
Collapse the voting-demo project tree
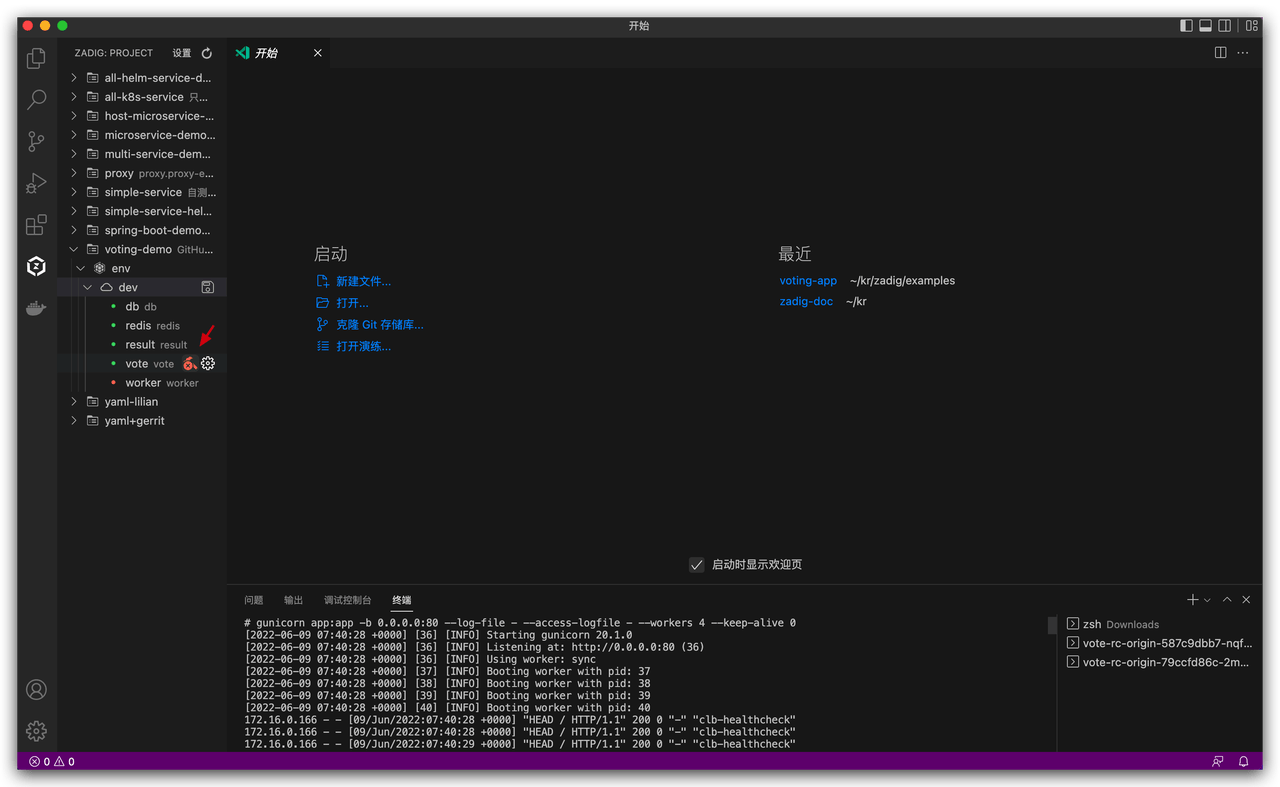(73, 248)
